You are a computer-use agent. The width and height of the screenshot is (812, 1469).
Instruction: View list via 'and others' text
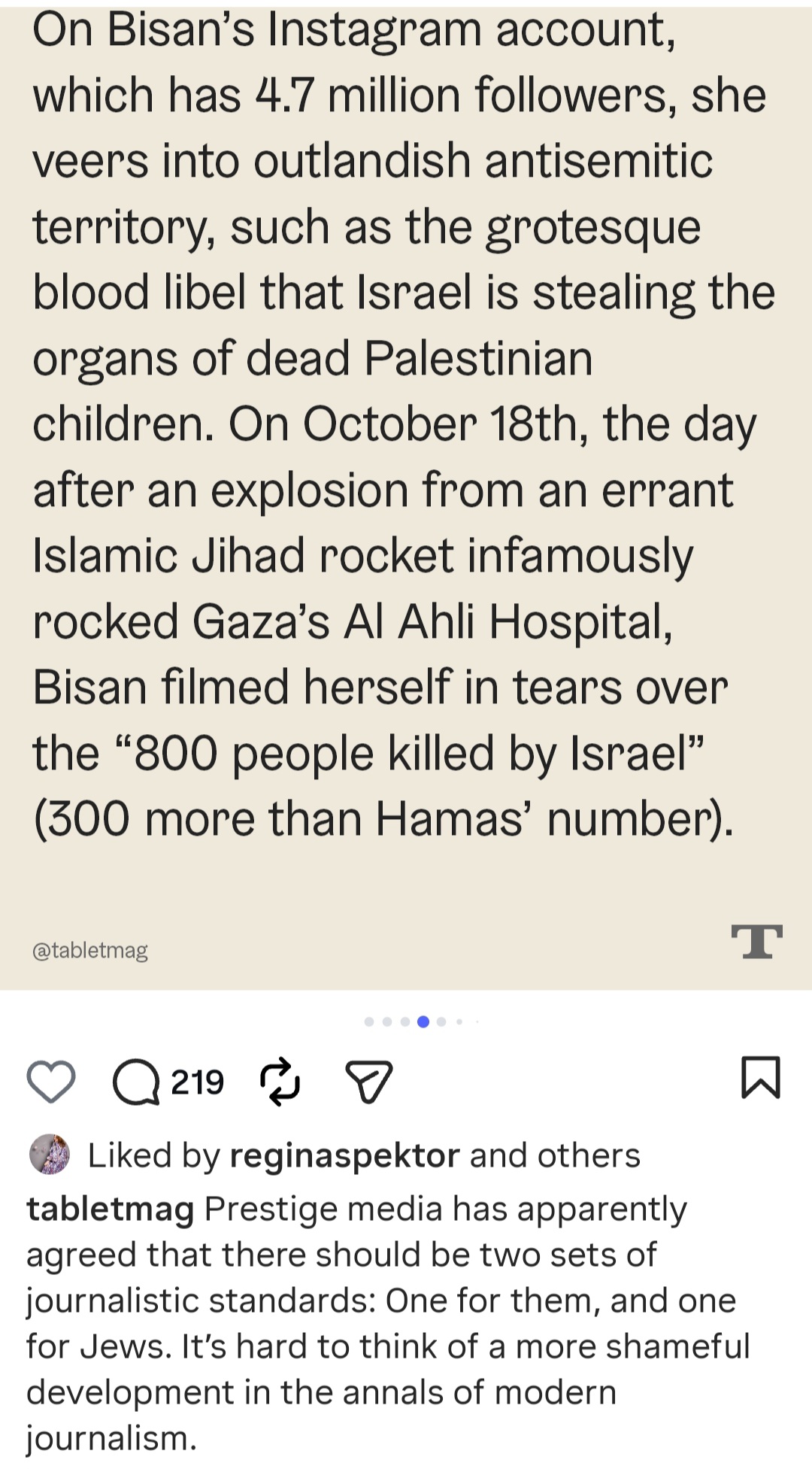coord(555,1155)
